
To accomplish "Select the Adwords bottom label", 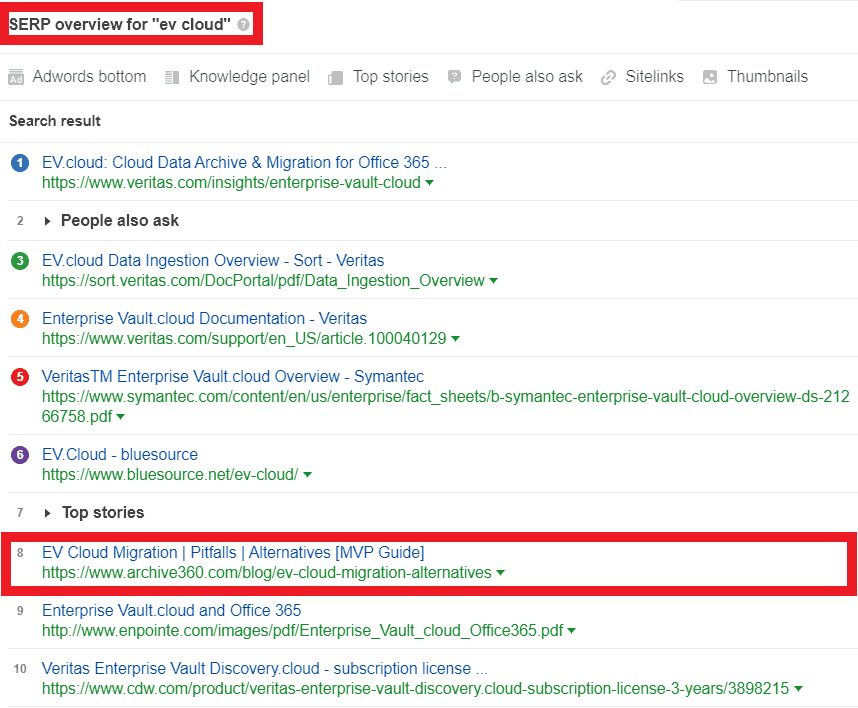I will pyautogui.click(x=89, y=77).
